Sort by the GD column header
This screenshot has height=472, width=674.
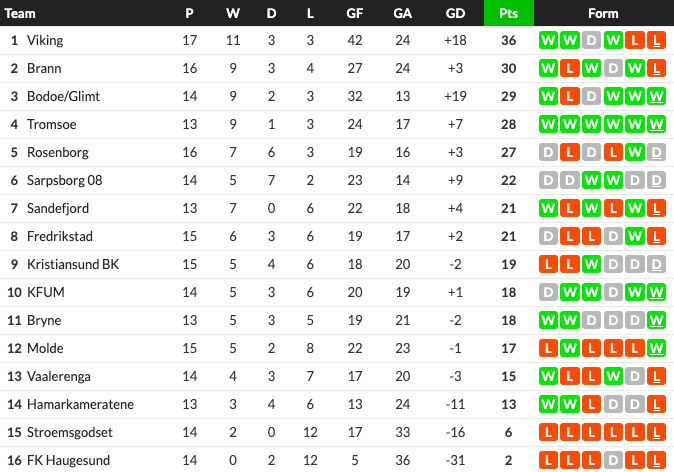click(455, 13)
